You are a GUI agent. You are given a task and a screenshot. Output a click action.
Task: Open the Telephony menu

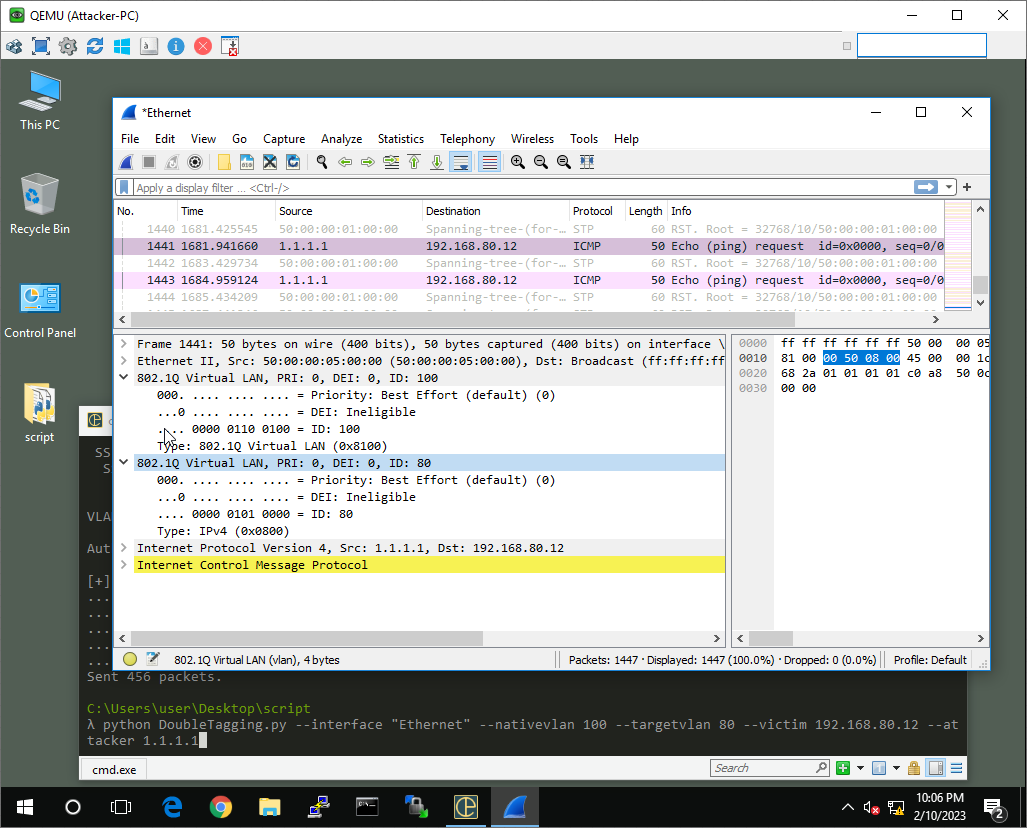tap(467, 139)
